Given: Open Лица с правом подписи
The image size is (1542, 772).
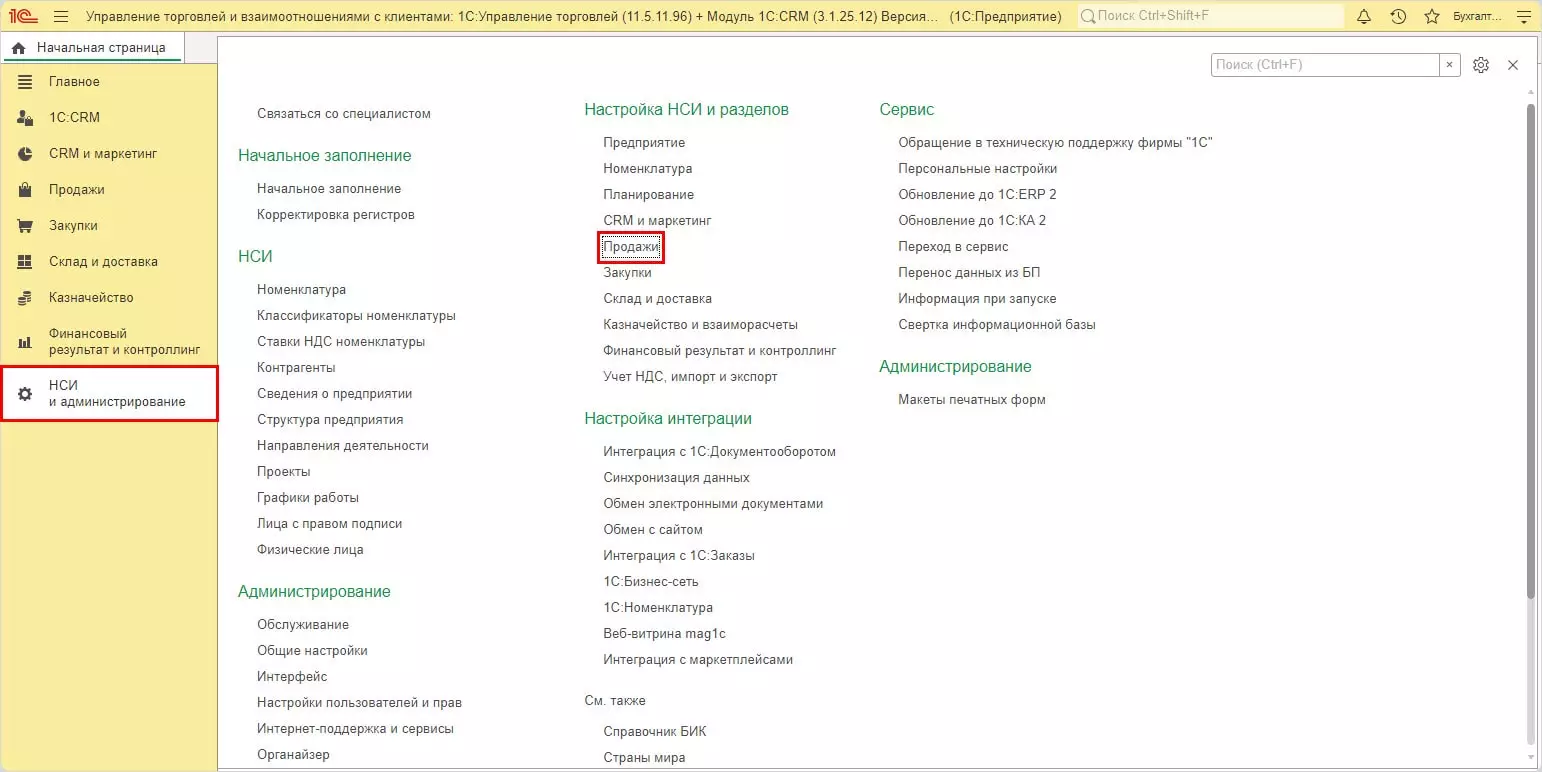Looking at the screenshot, I should pos(330,524).
